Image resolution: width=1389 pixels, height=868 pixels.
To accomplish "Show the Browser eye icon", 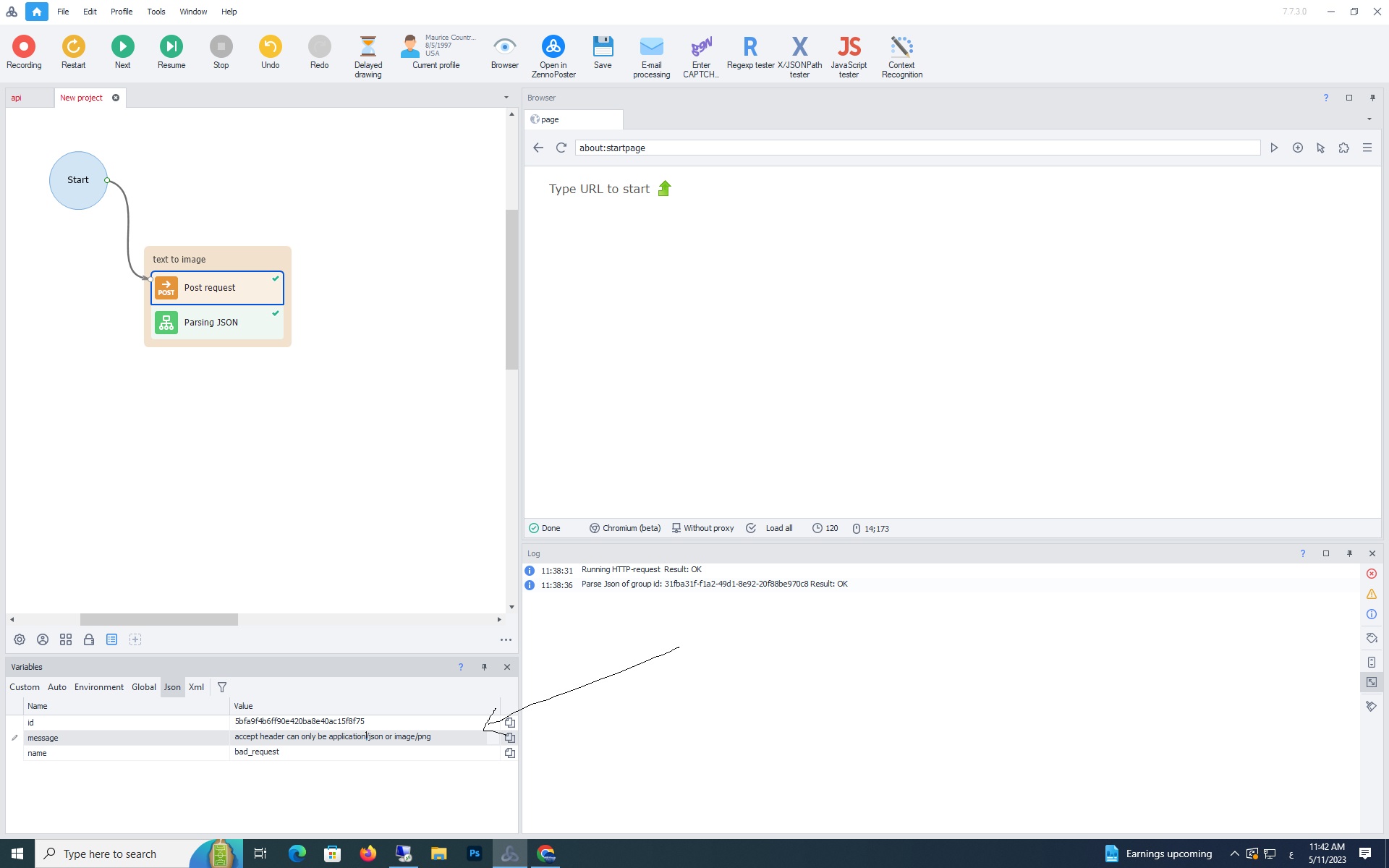I will tap(505, 53).
